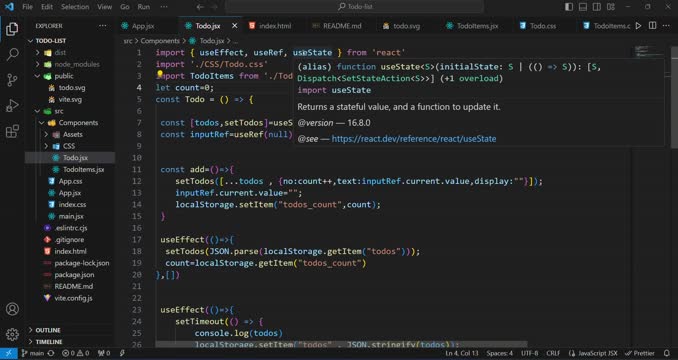Expand the CSS folder
This screenshot has width=678, height=360.
70,146
